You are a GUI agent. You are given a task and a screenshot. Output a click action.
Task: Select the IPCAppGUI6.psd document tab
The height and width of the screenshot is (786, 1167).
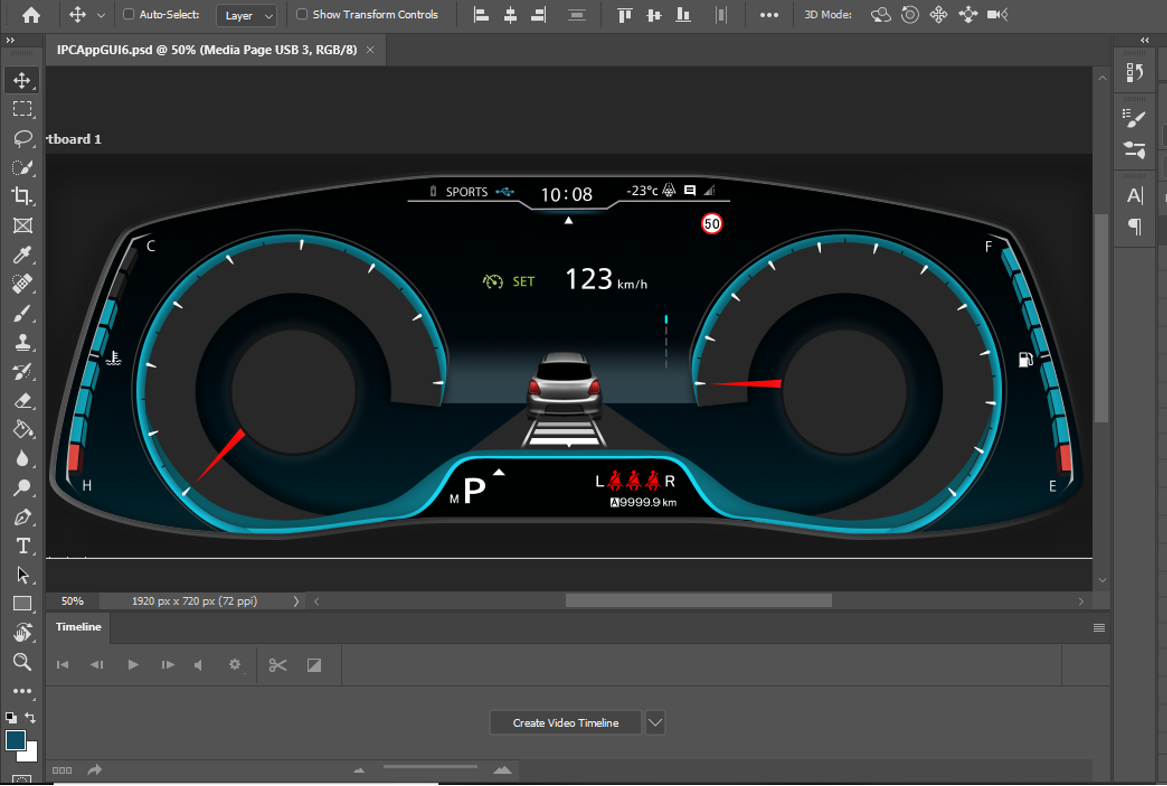(207, 50)
